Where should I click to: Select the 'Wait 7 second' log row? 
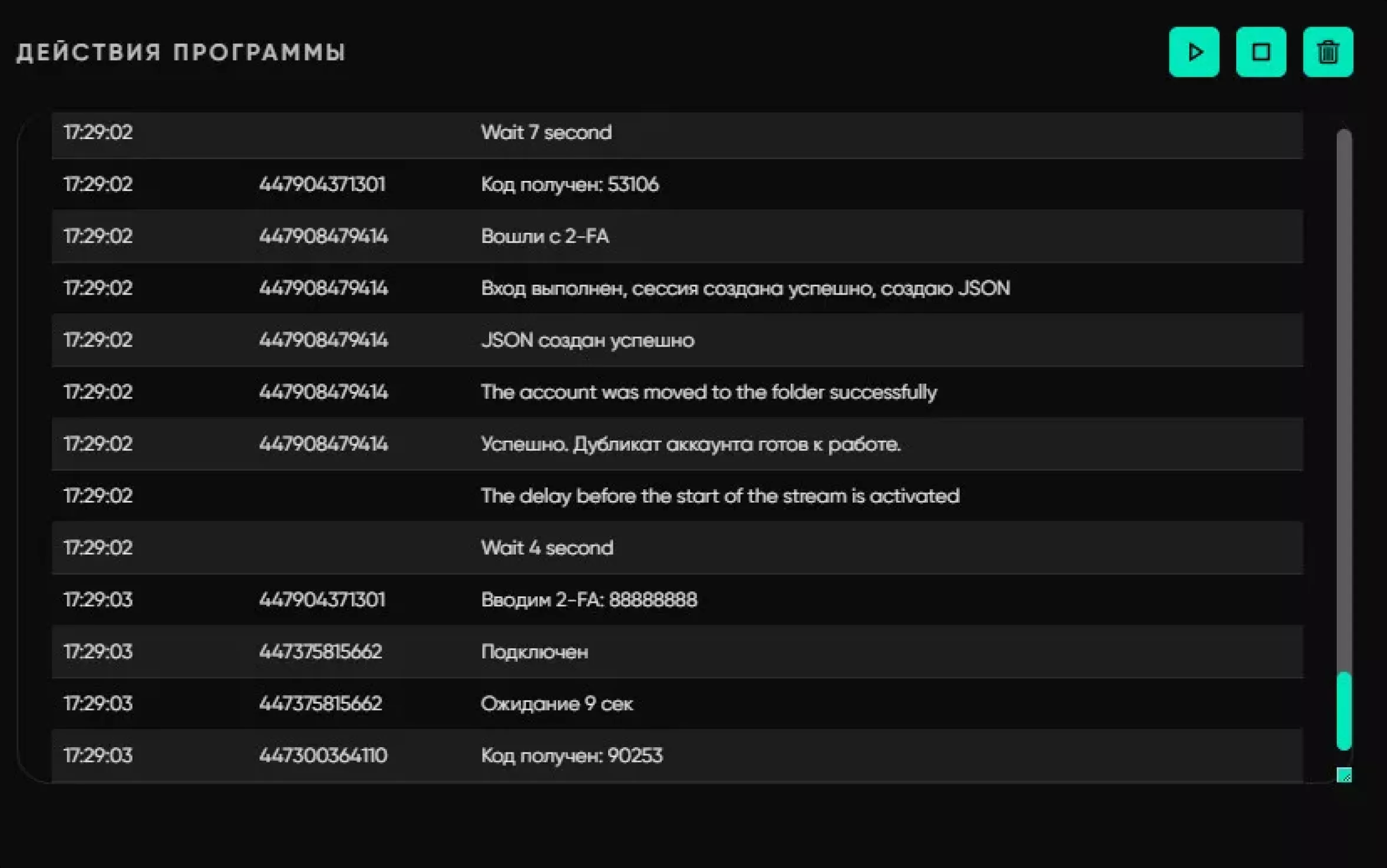click(x=677, y=133)
